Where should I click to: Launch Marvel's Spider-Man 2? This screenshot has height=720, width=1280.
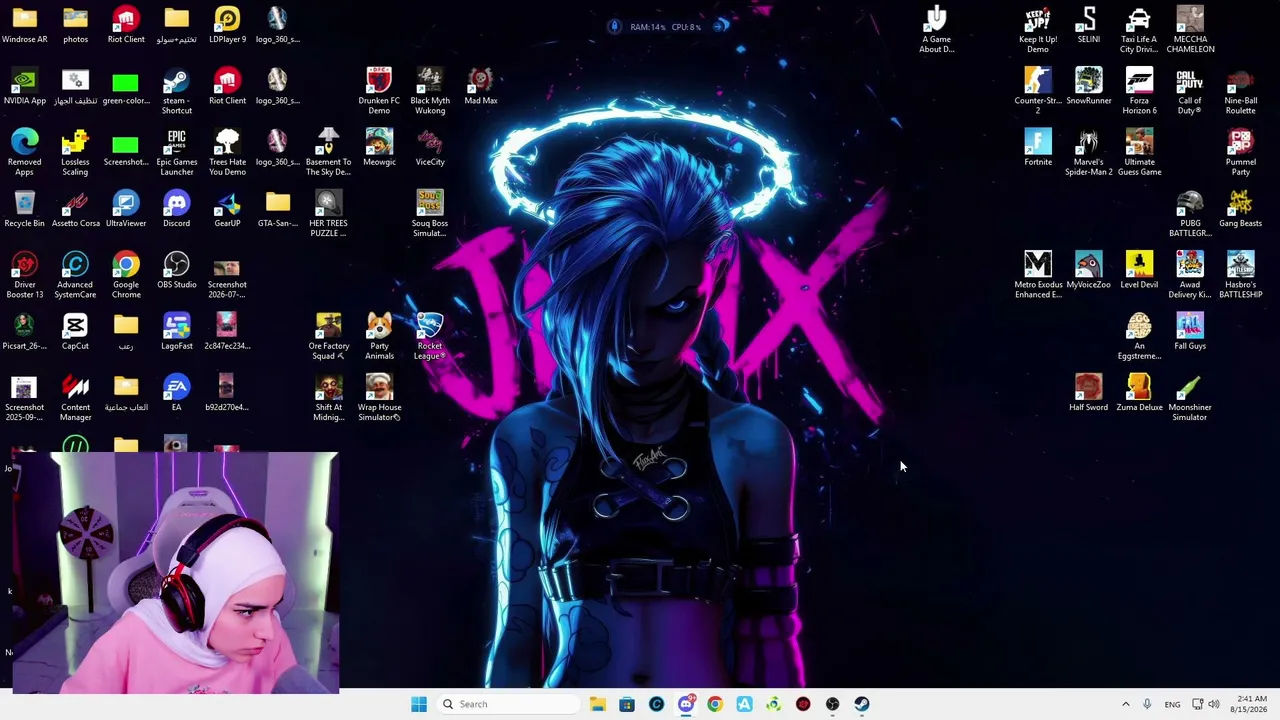1089,153
